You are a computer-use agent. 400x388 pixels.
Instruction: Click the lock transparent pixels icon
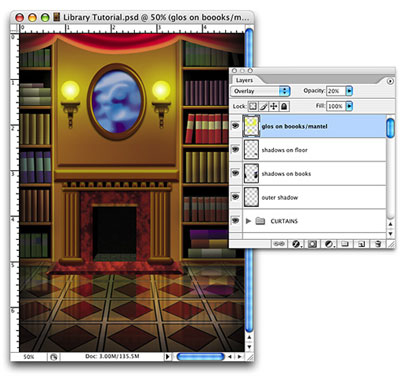click(x=253, y=106)
